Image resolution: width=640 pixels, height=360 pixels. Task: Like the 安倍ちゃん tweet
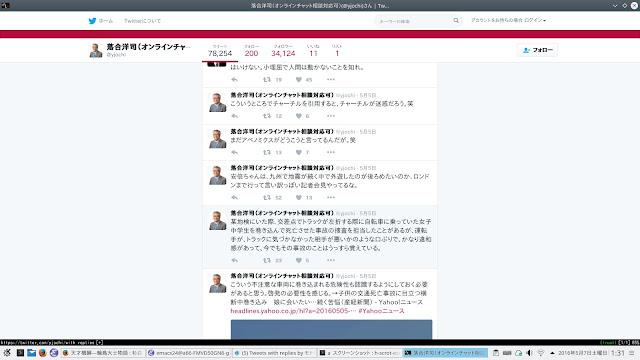coord(299,198)
